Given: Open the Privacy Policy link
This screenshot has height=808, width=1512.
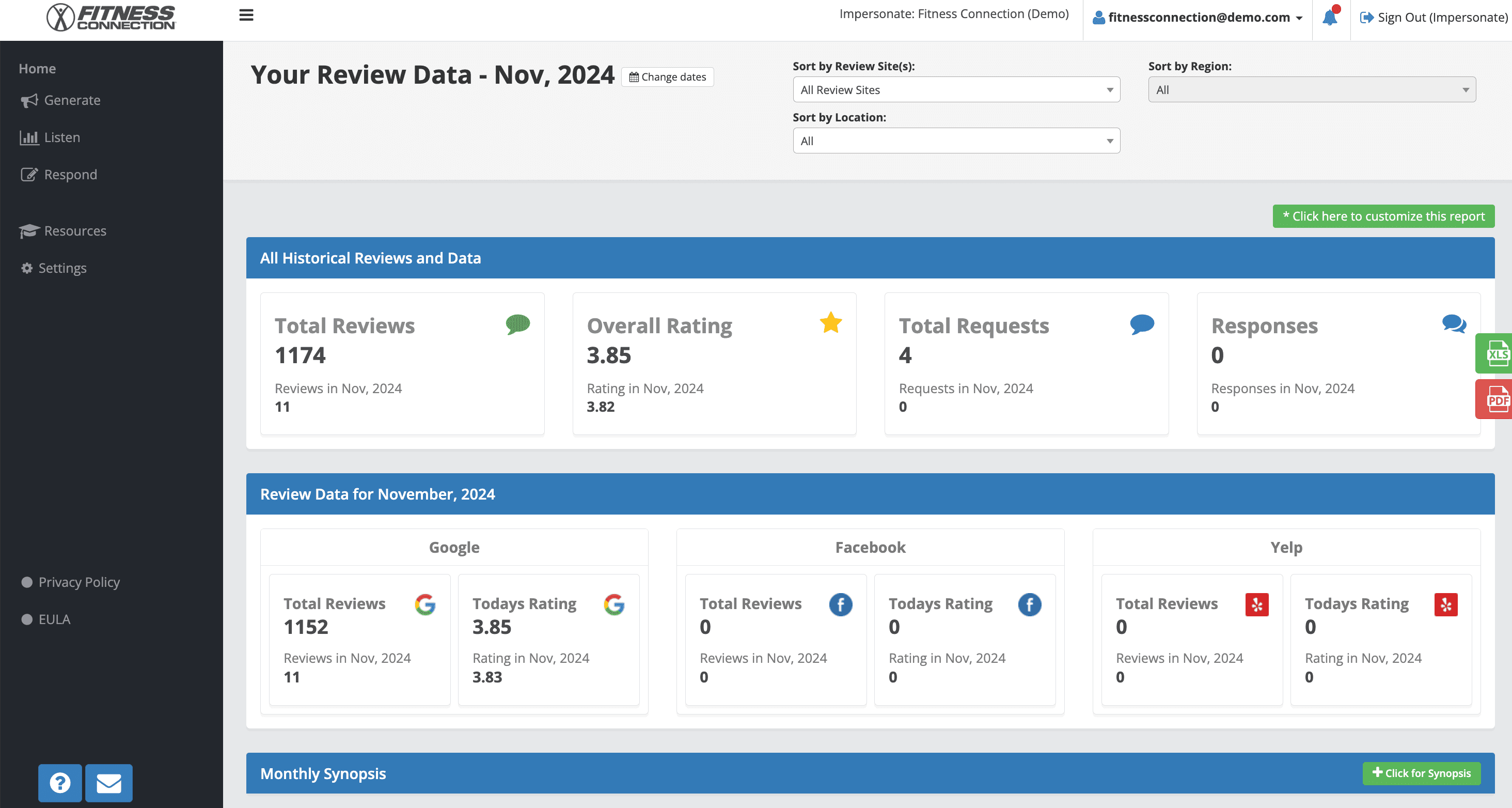Looking at the screenshot, I should [x=78, y=582].
